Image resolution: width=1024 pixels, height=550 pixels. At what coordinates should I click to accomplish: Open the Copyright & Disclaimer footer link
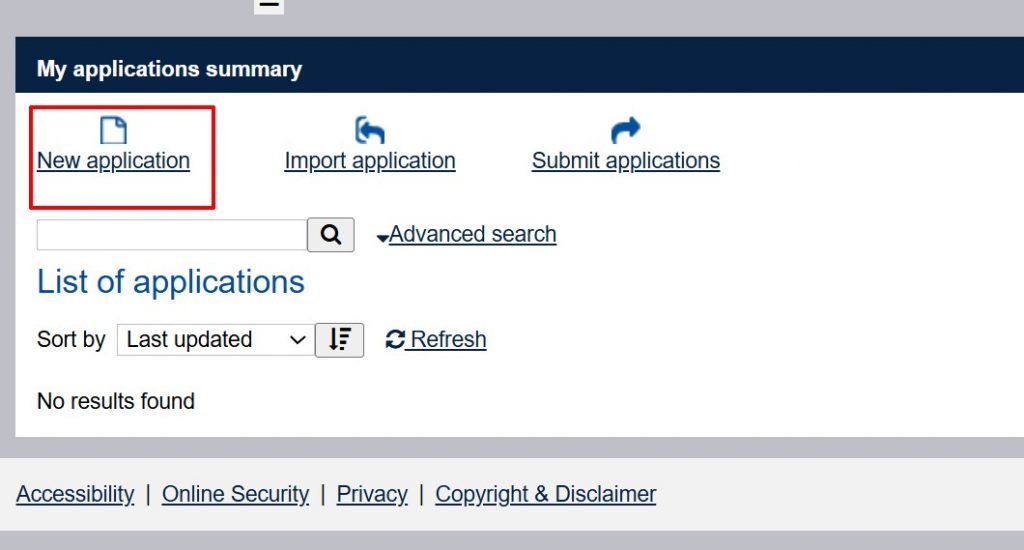tap(546, 494)
